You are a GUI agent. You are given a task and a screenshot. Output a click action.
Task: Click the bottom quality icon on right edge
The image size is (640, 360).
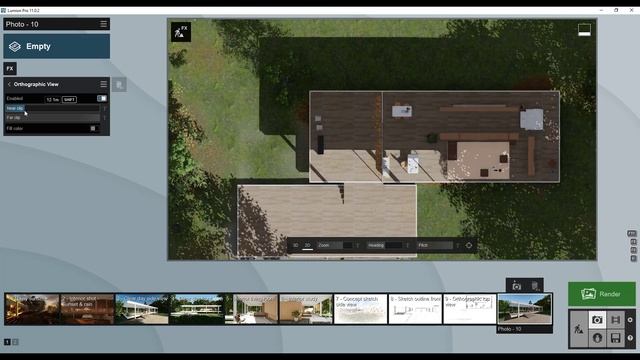point(633,258)
